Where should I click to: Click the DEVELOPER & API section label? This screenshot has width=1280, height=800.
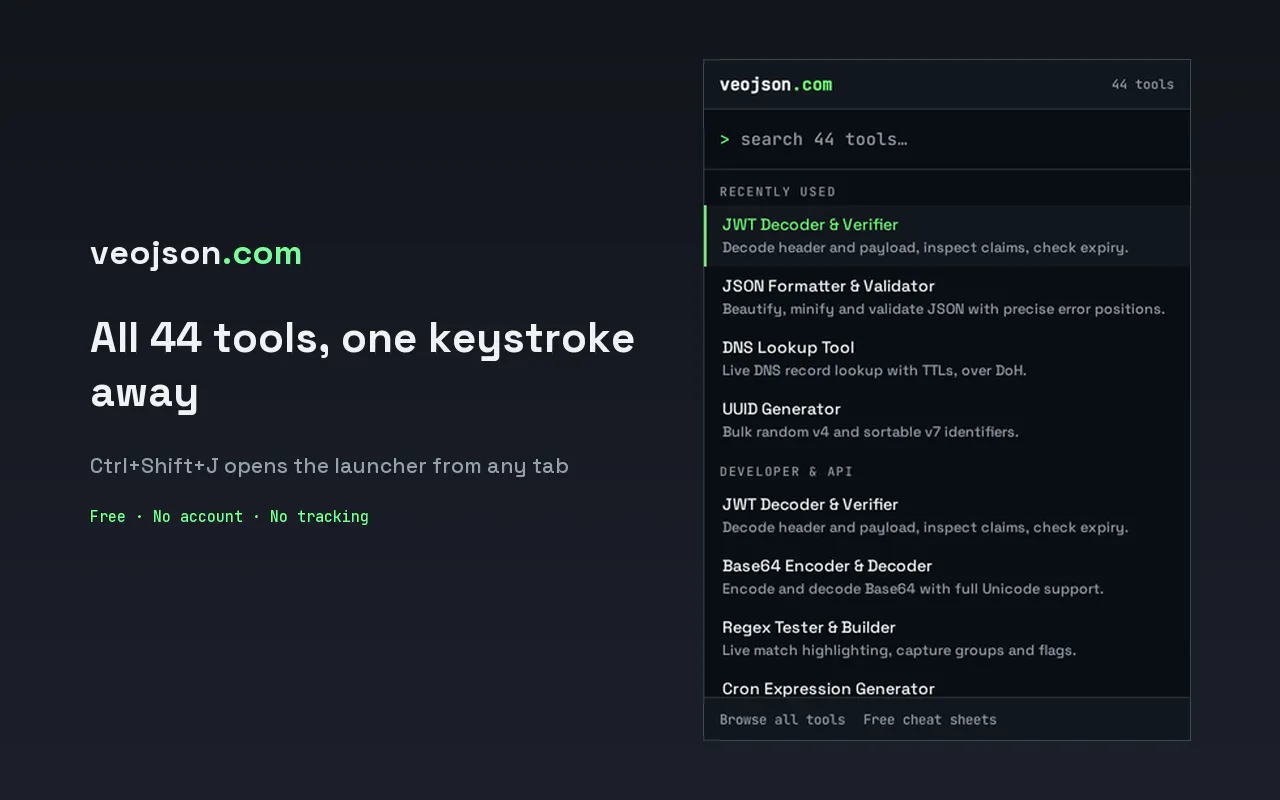[786, 471]
